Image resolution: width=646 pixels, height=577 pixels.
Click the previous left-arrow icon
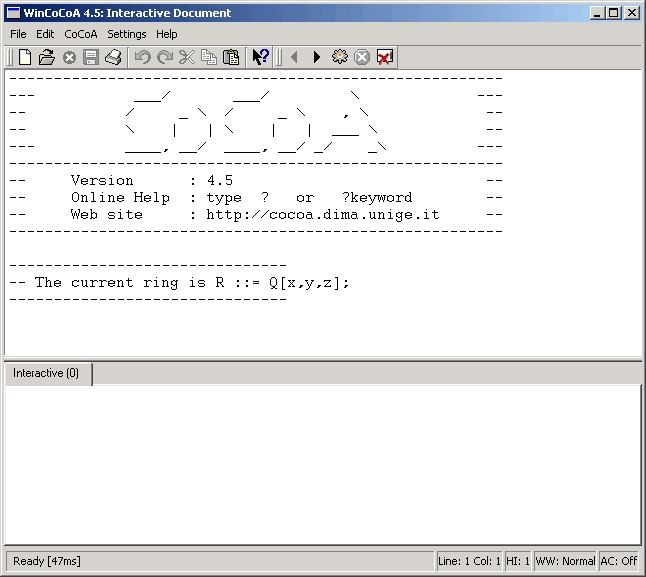294,57
